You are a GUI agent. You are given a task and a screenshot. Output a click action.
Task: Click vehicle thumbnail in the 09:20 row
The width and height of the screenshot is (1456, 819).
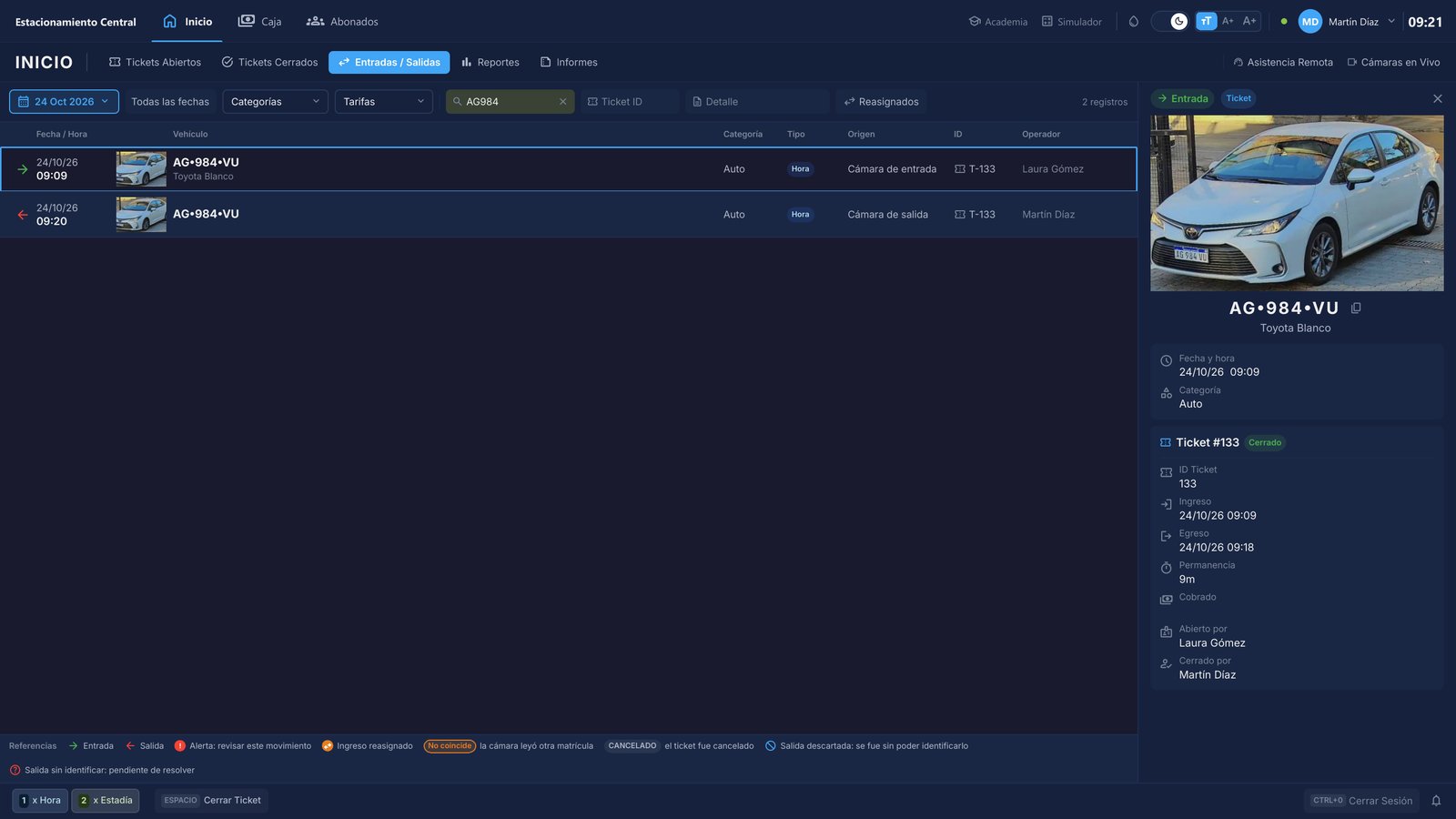point(141,215)
